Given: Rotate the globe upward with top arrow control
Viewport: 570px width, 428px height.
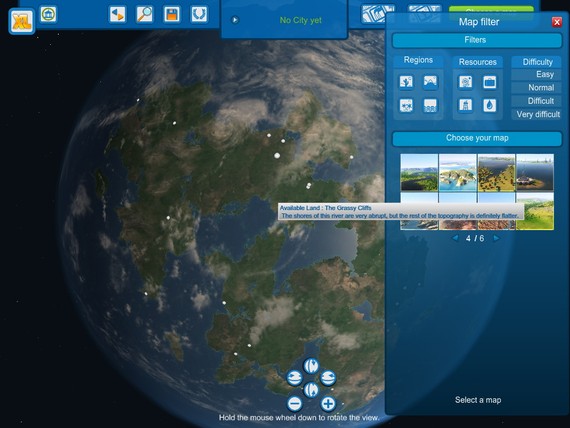Looking at the screenshot, I should [x=311, y=366].
